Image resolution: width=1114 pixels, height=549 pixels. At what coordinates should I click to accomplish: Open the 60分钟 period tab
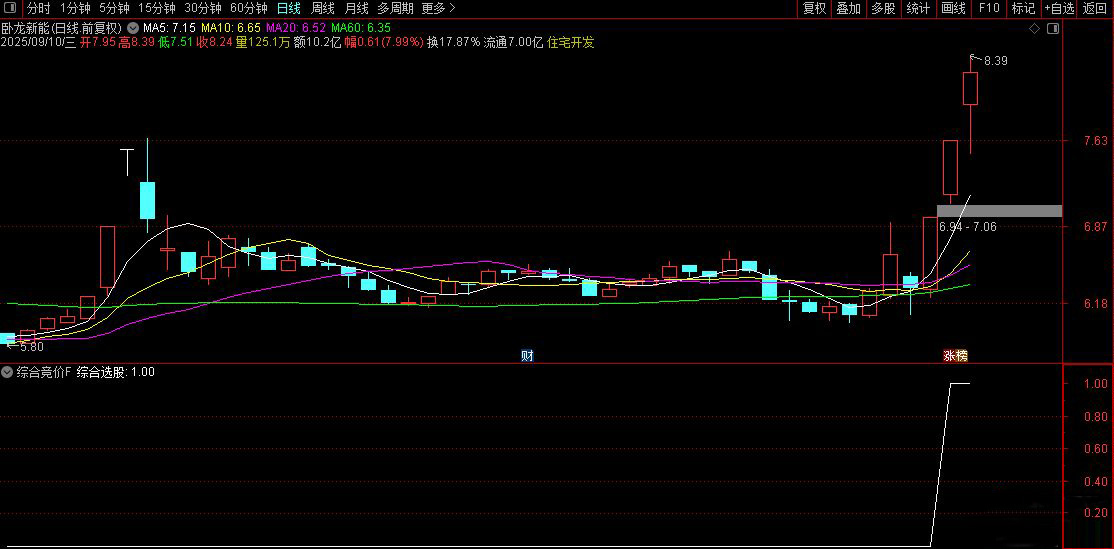[249, 9]
